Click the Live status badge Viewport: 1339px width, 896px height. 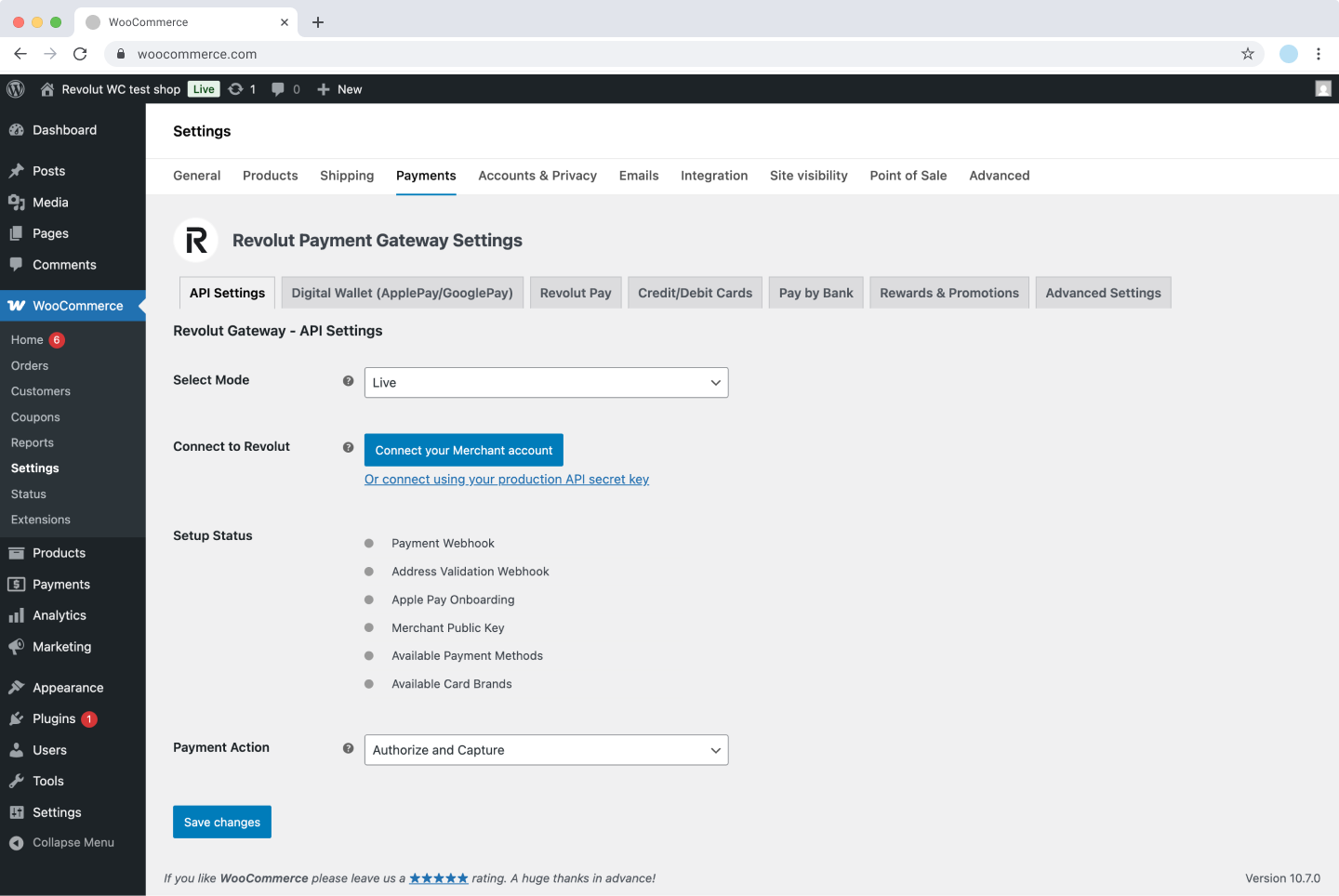pos(204,89)
